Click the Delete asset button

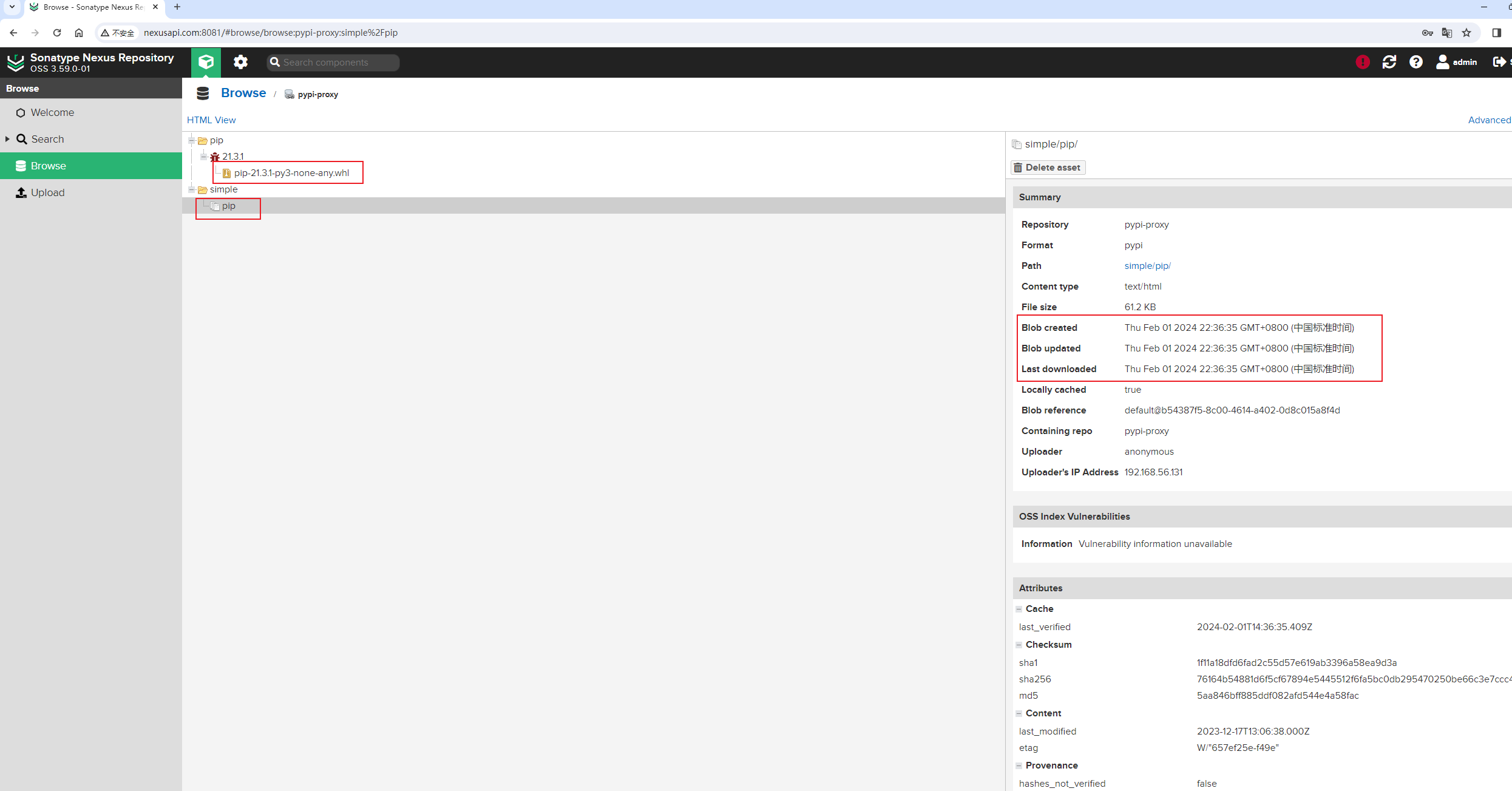(x=1048, y=168)
